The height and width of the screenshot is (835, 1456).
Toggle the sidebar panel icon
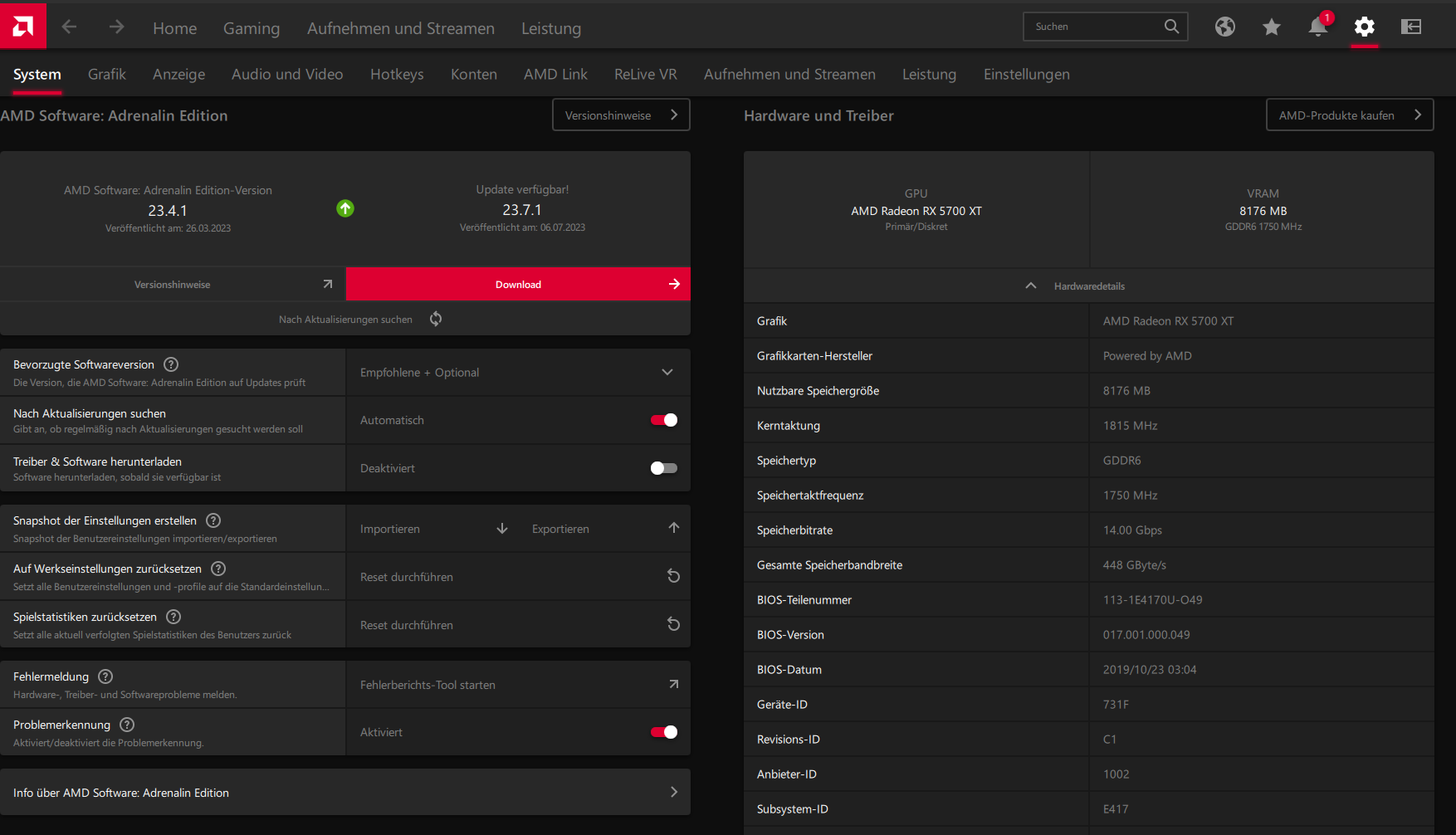click(1411, 27)
